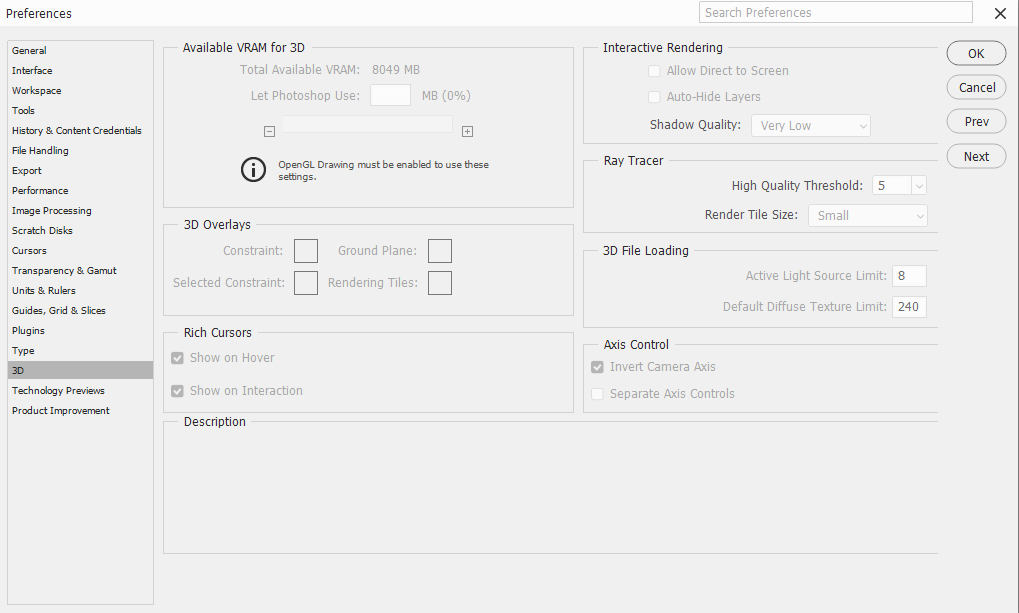The image size is (1019, 613).
Task: Open the Plugins preferences category
Action: click(81, 331)
